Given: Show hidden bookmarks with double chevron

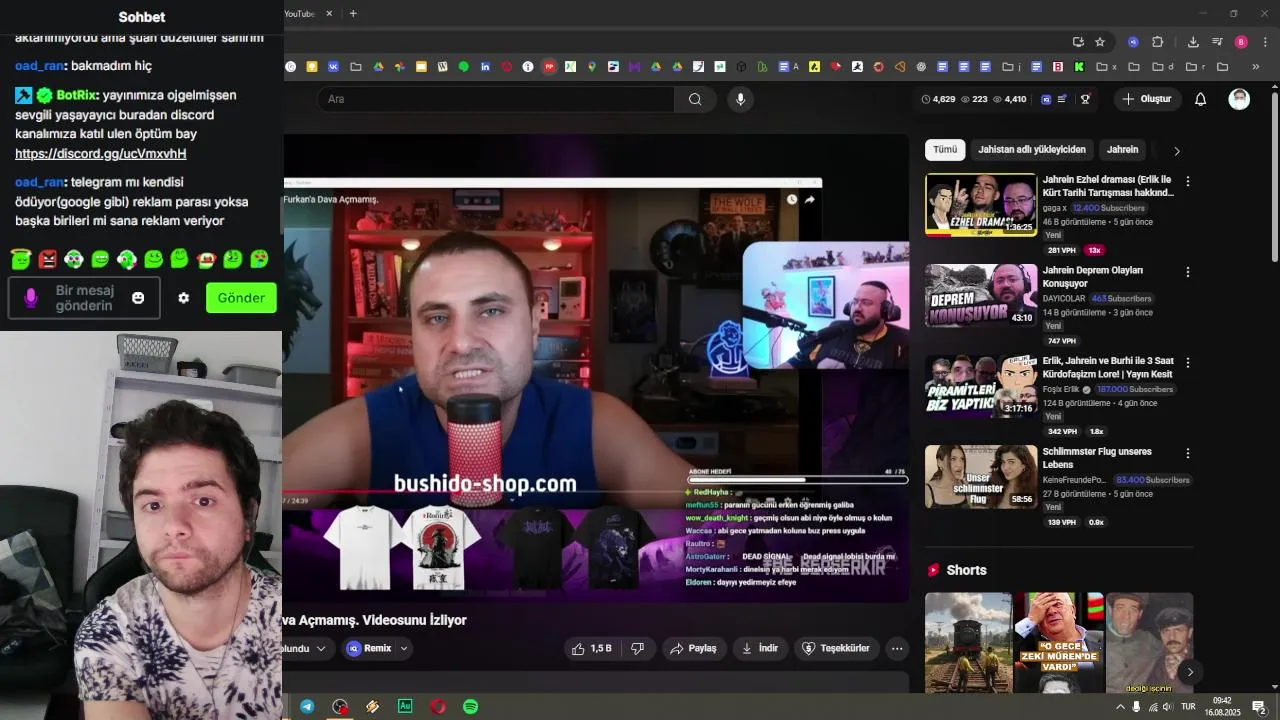Looking at the screenshot, I should 1256,67.
